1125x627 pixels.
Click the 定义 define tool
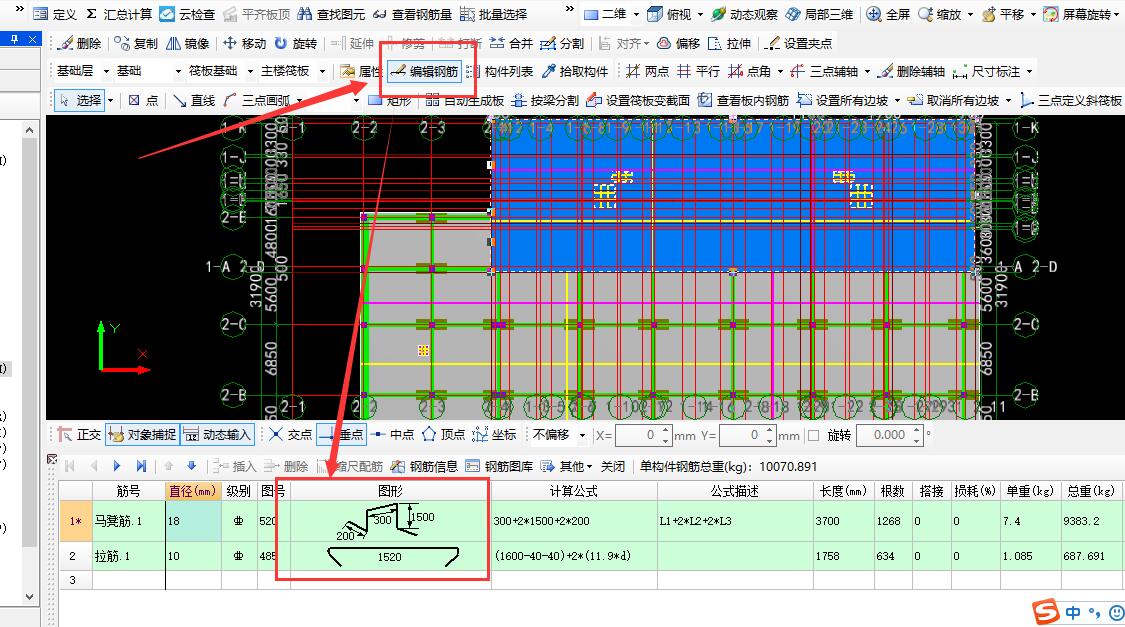pyautogui.click(x=55, y=14)
